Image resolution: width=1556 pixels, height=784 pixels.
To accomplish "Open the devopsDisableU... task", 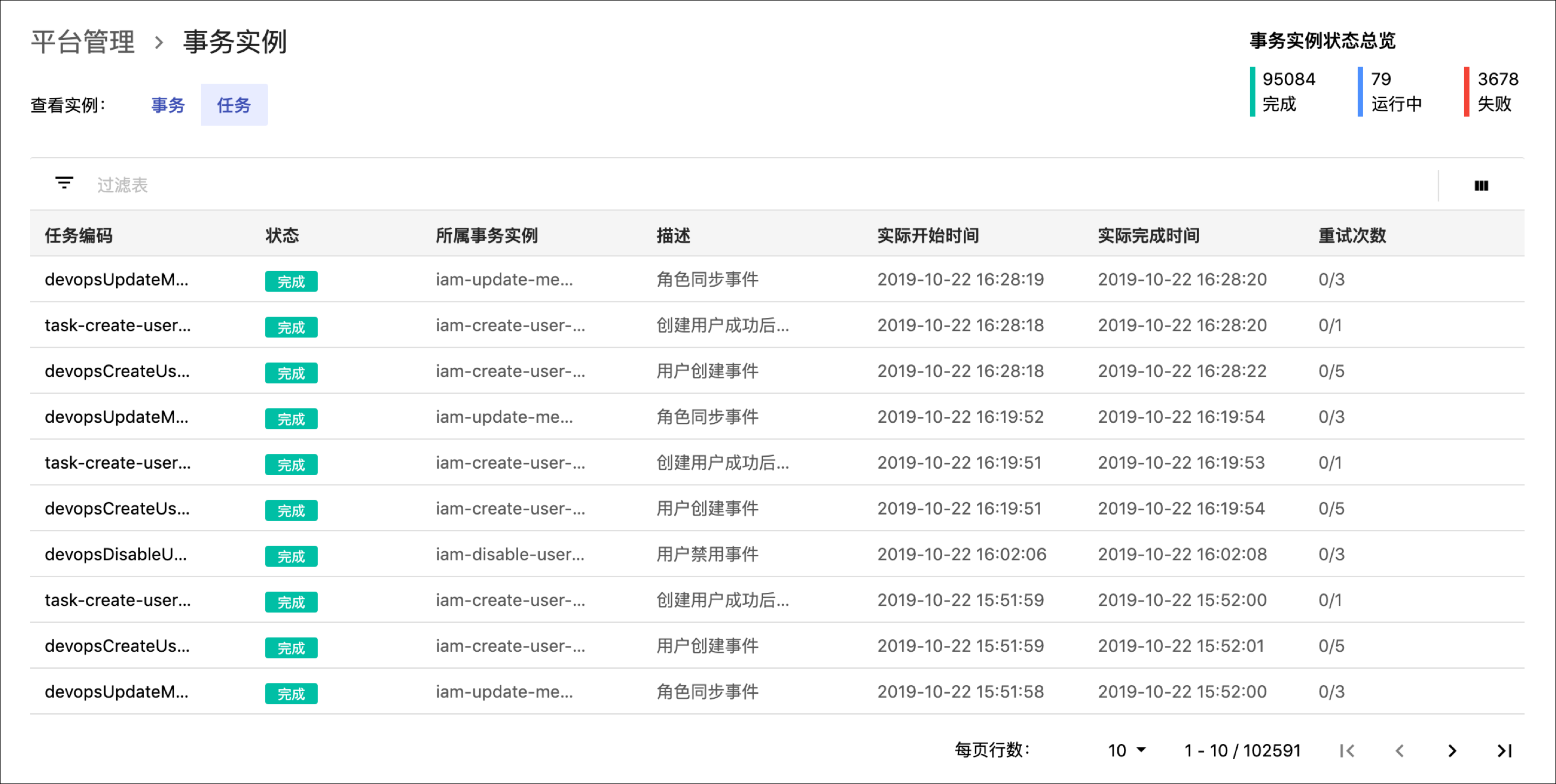I will (116, 555).
